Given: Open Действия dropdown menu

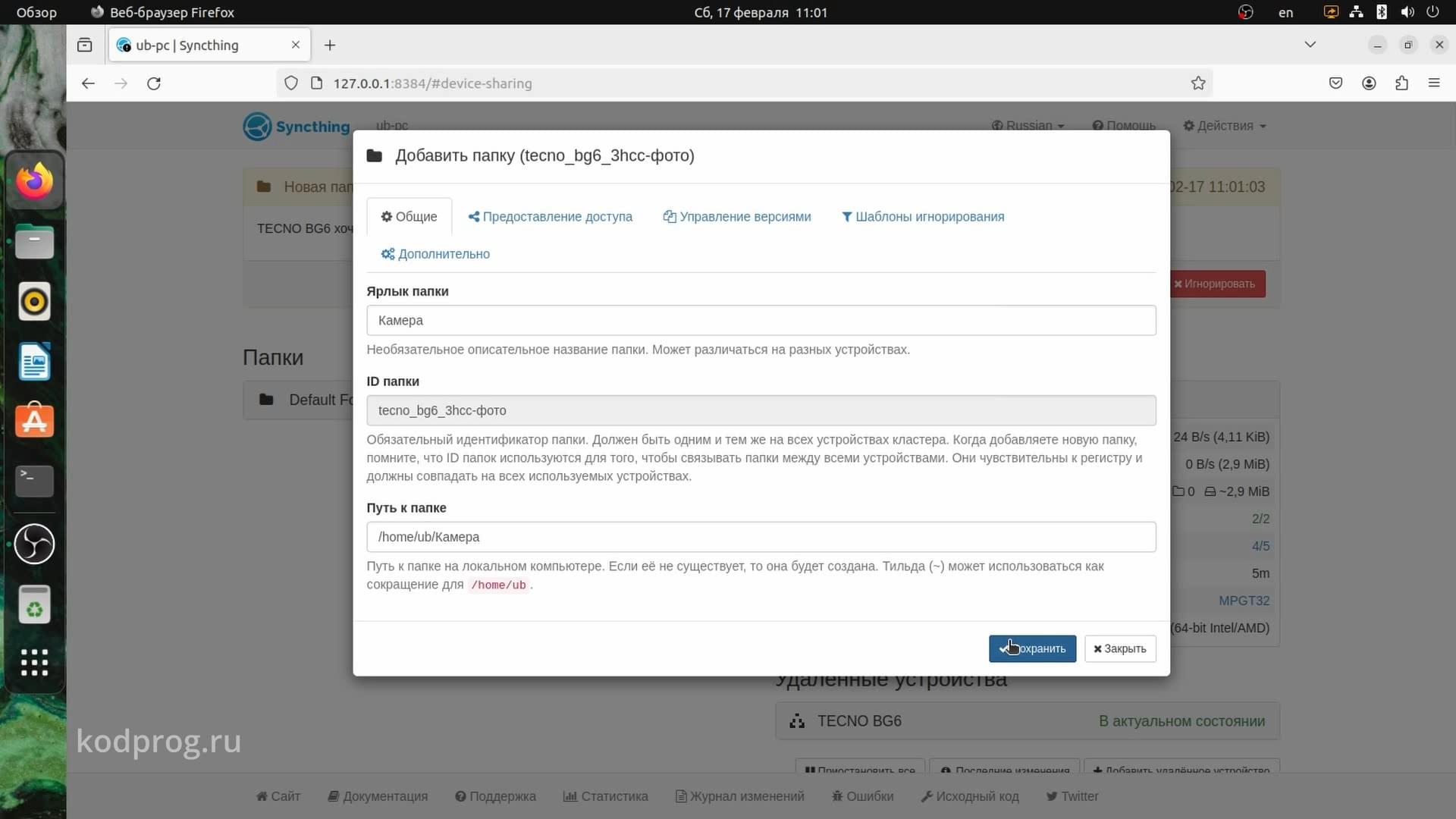Looking at the screenshot, I should pyautogui.click(x=1225, y=125).
